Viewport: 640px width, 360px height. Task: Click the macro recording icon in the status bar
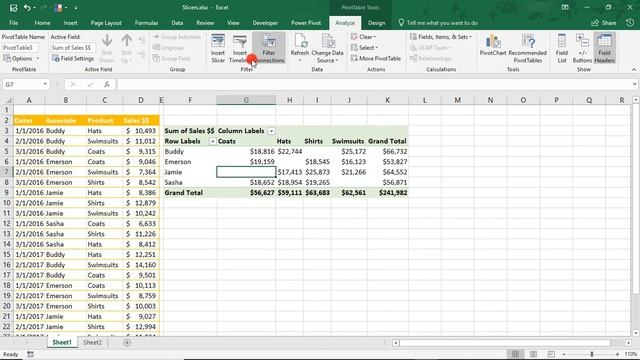point(31,354)
